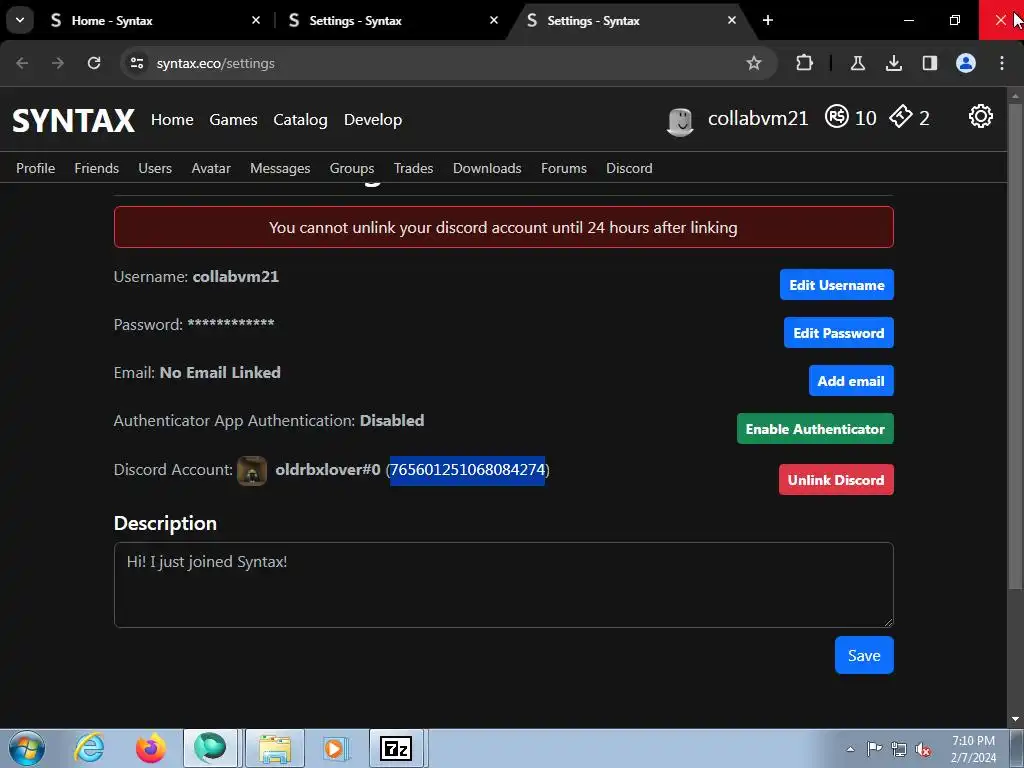Open the Users link
This screenshot has width=1024, height=768.
click(x=155, y=168)
